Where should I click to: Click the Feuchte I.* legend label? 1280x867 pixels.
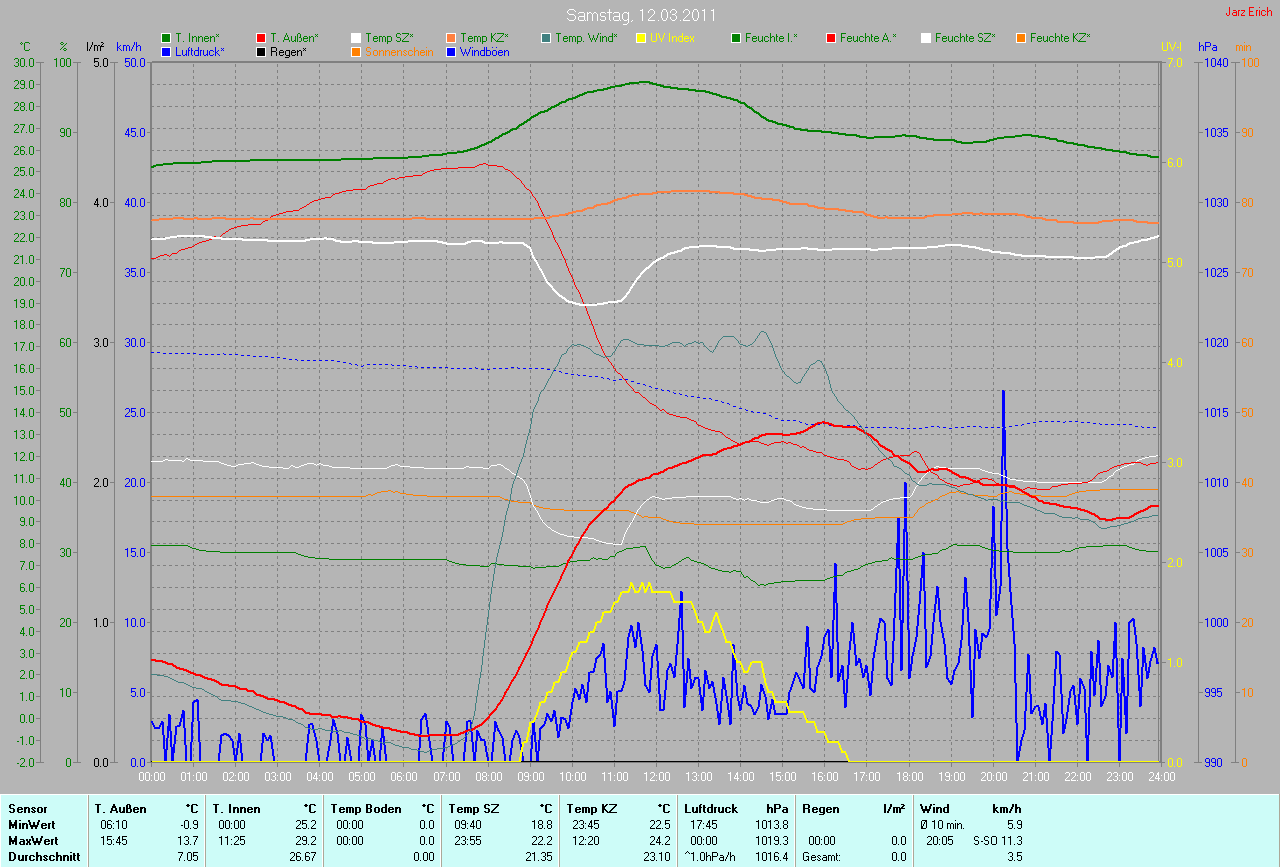pos(772,38)
